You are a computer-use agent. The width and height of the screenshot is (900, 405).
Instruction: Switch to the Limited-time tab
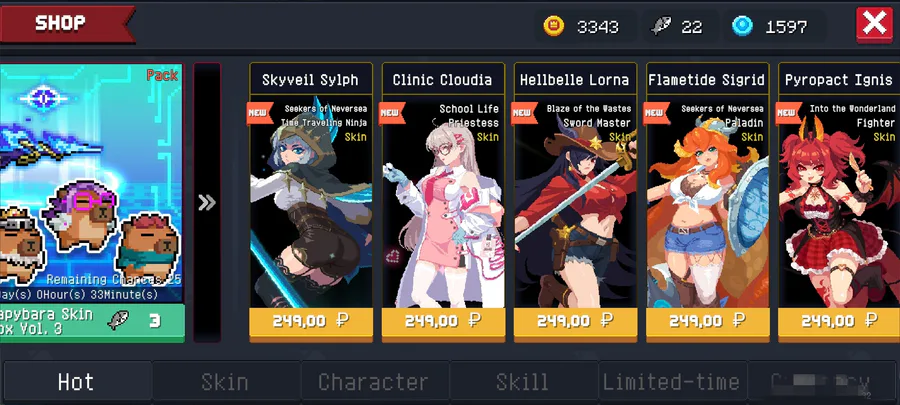672,382
